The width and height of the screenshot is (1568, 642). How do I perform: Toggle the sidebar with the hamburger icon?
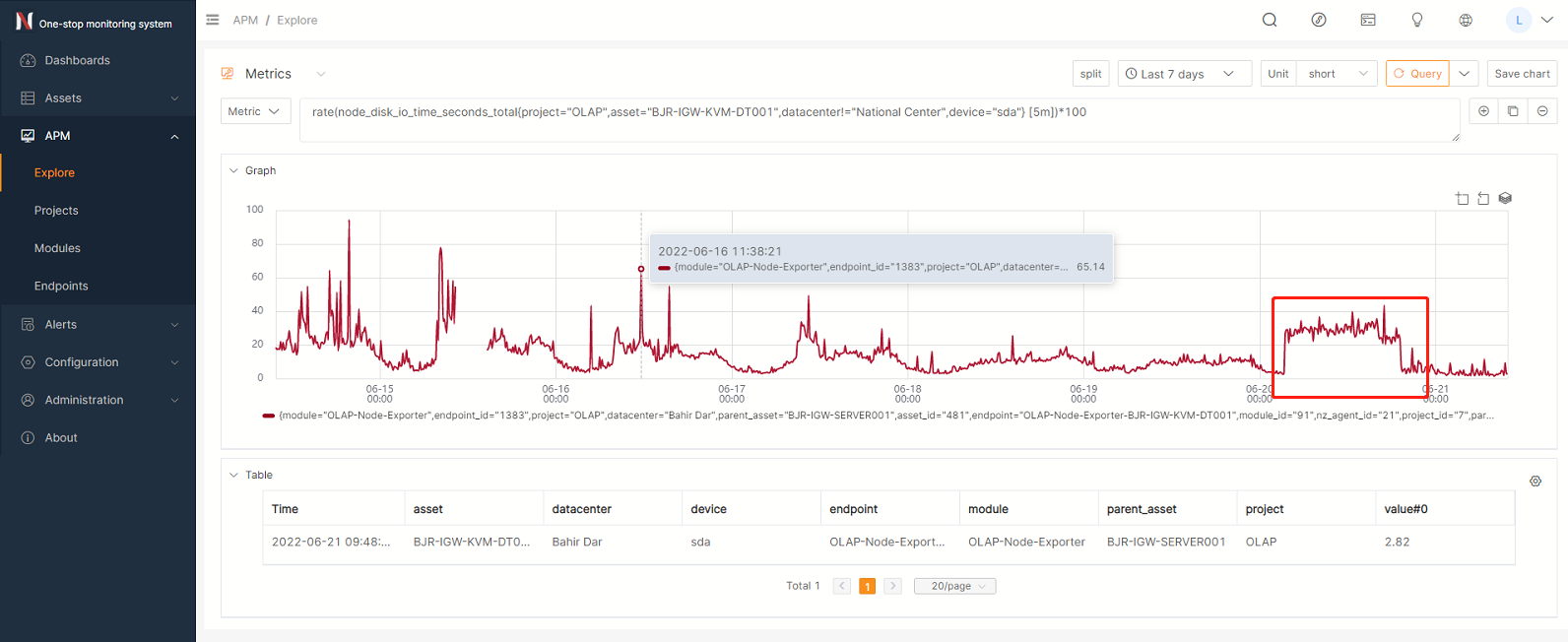pyautogui.click(x=213, y=20)
